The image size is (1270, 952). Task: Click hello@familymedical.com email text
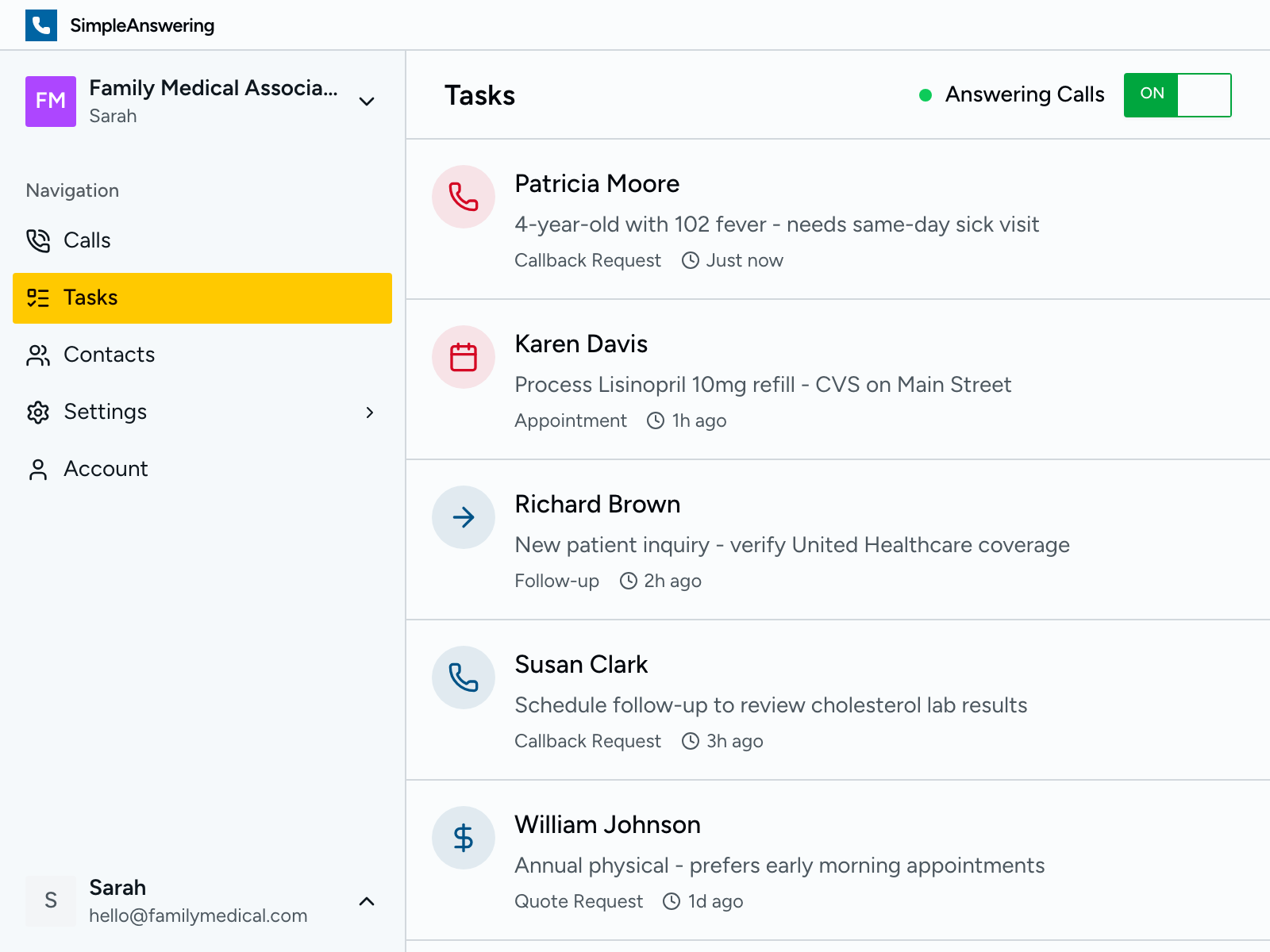(x=198, y=916)
